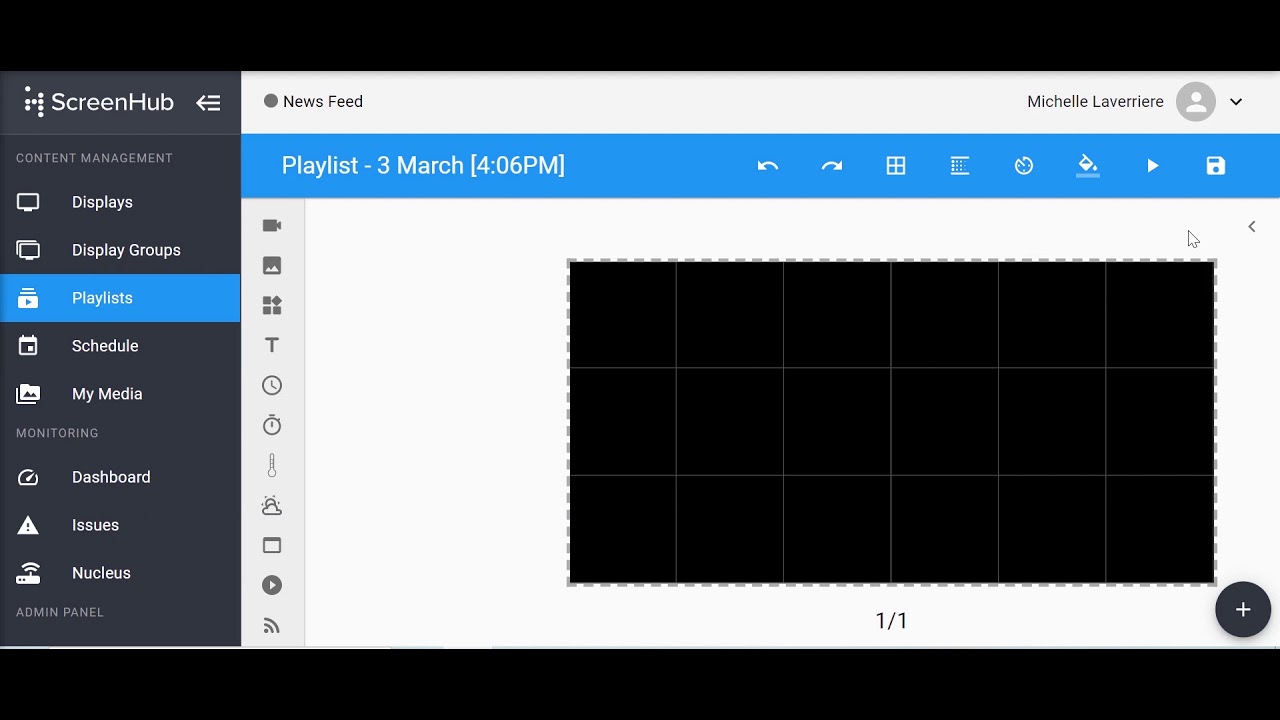Viewport: 1280px width, 720px height.
Task: Add a text element
Action: coord(272,345)
